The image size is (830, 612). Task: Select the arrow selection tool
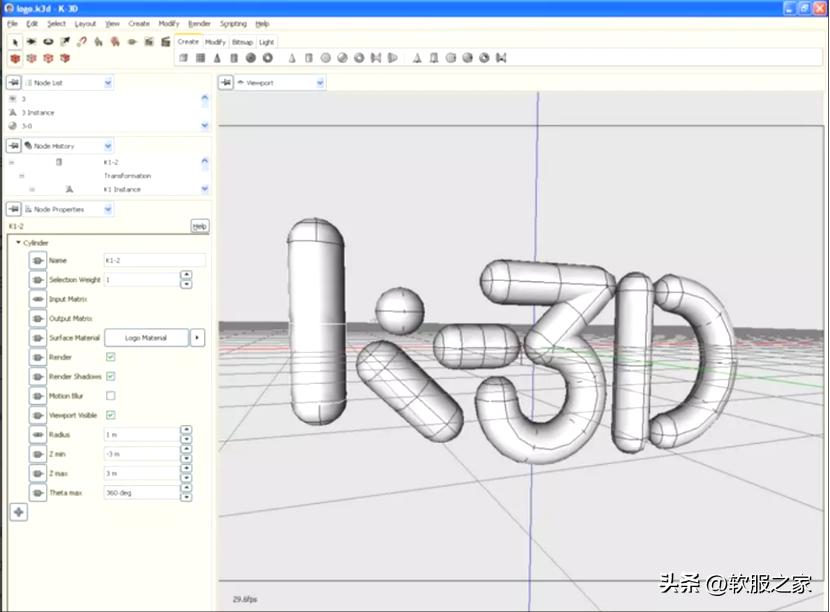tap(14, 42)
